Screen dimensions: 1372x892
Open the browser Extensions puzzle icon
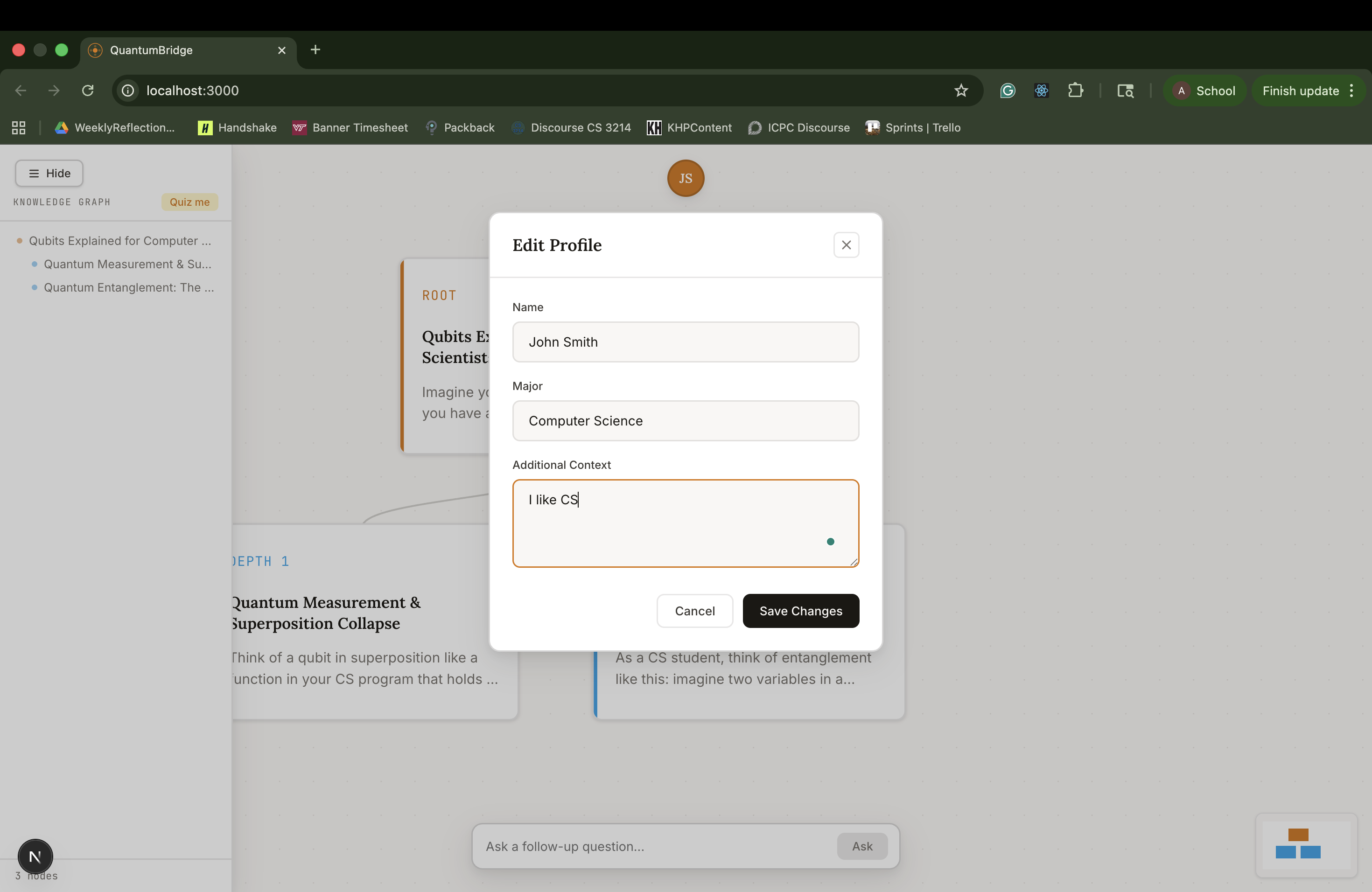tap(1075, 91)
